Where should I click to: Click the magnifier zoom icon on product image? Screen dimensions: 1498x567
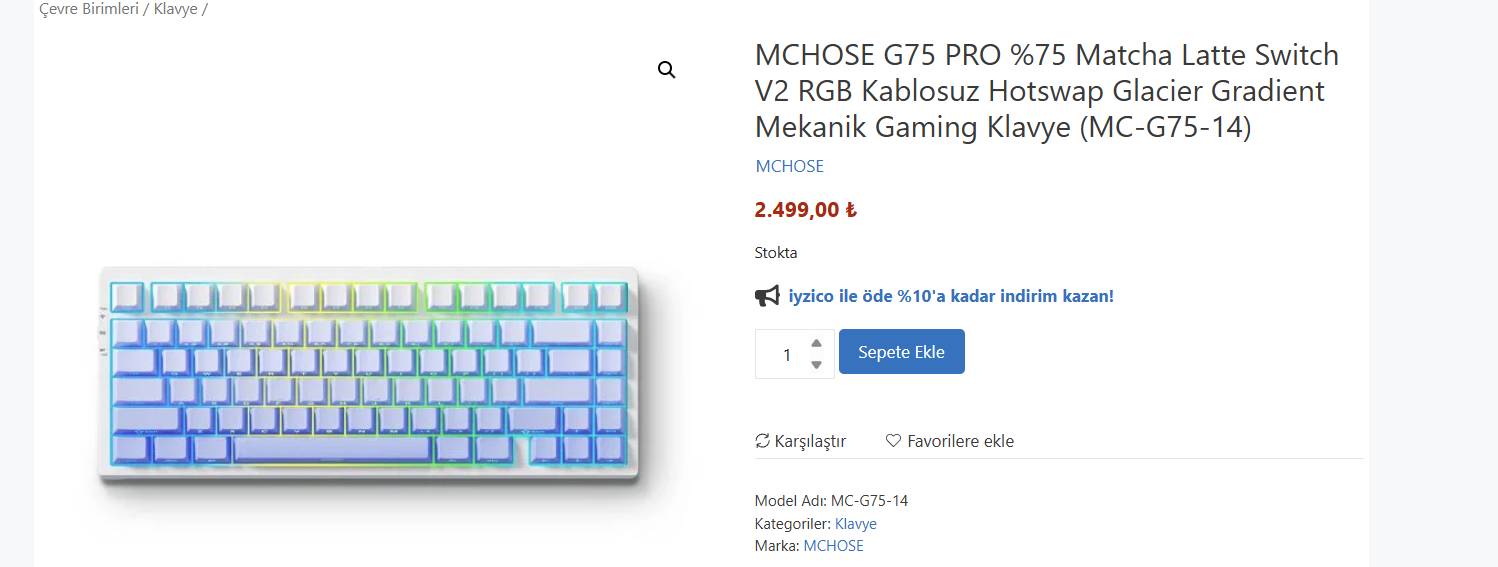pyautogui.click(x=667, y=70)
